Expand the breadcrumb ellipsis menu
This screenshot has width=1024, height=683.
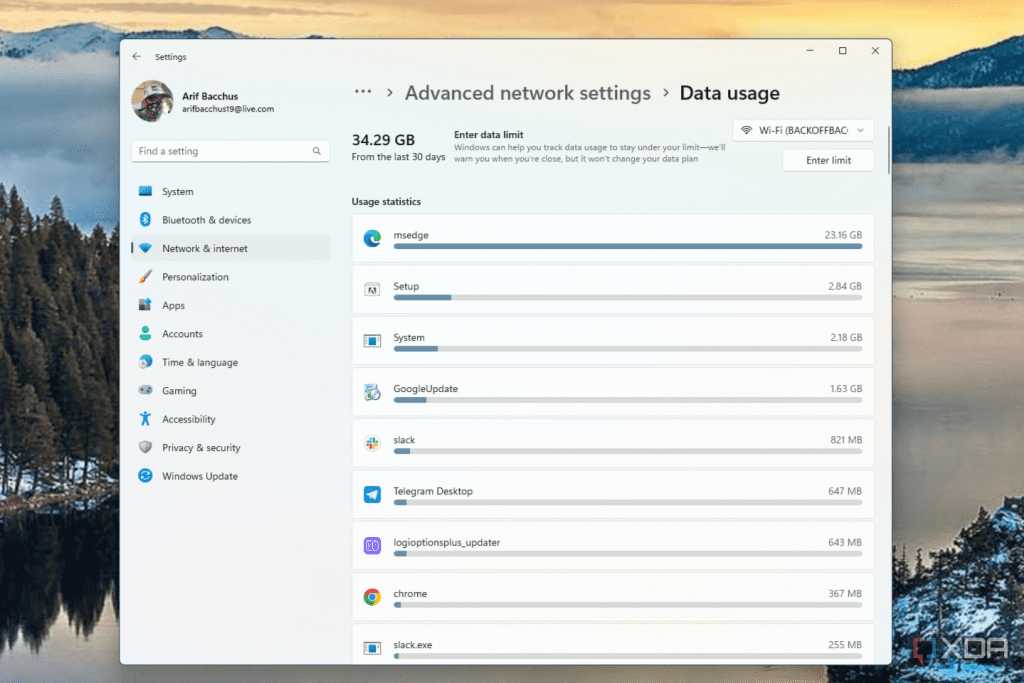click(363, 92)
